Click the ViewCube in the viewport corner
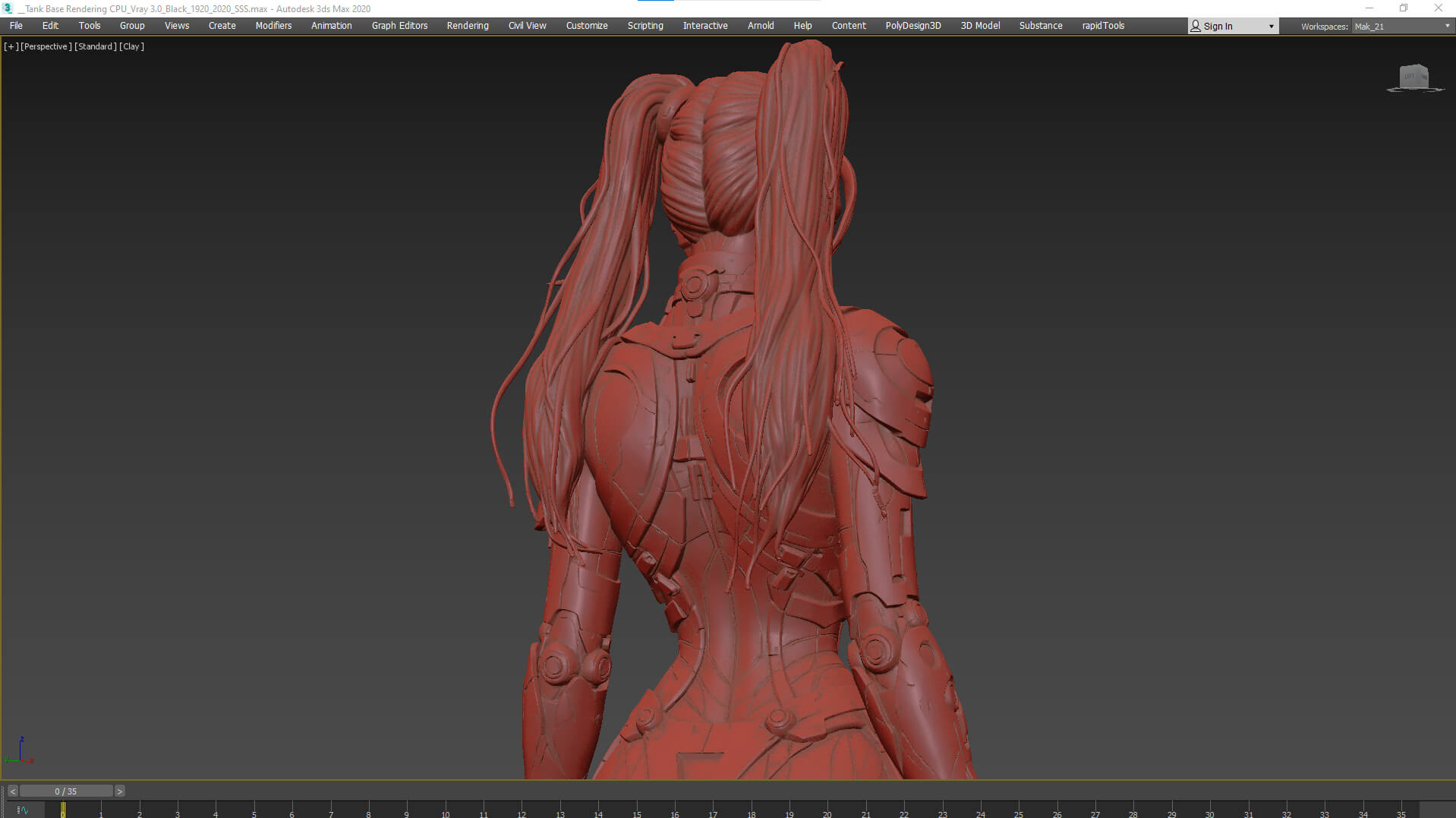The width and height of the screenshot is (1456, 818). 1414,77
